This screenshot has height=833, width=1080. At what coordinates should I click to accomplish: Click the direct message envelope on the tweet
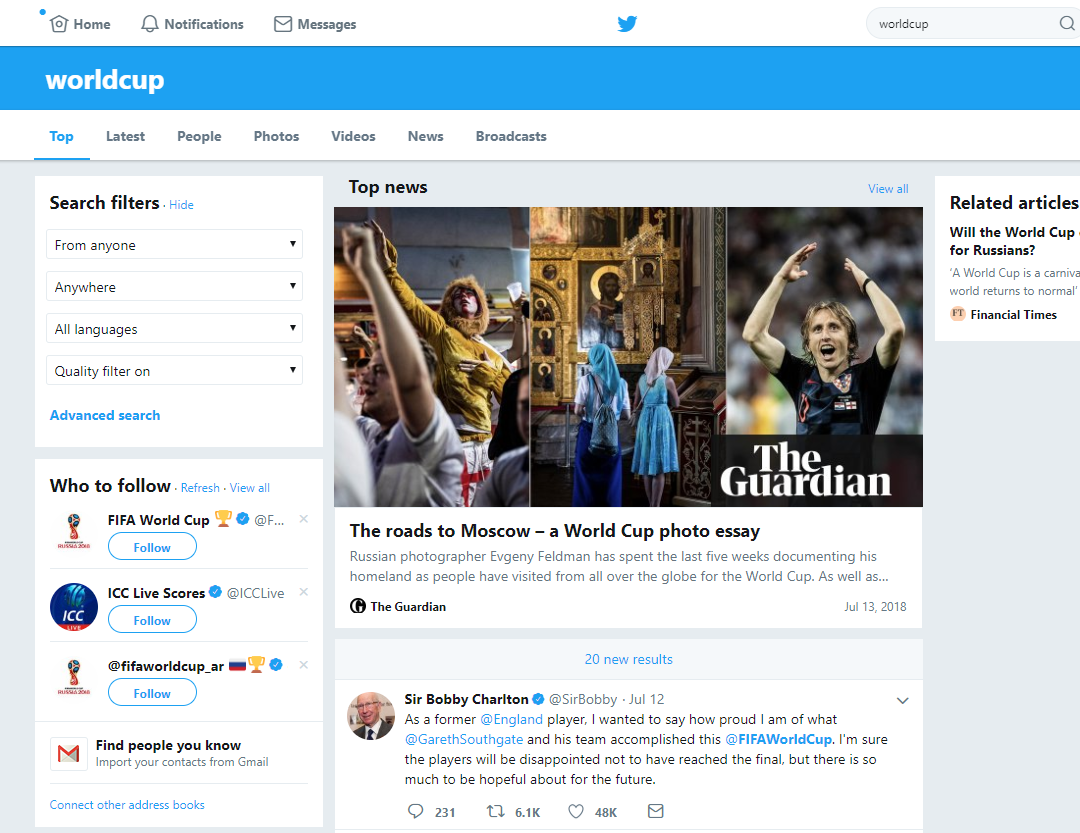[x=656, y=811]
